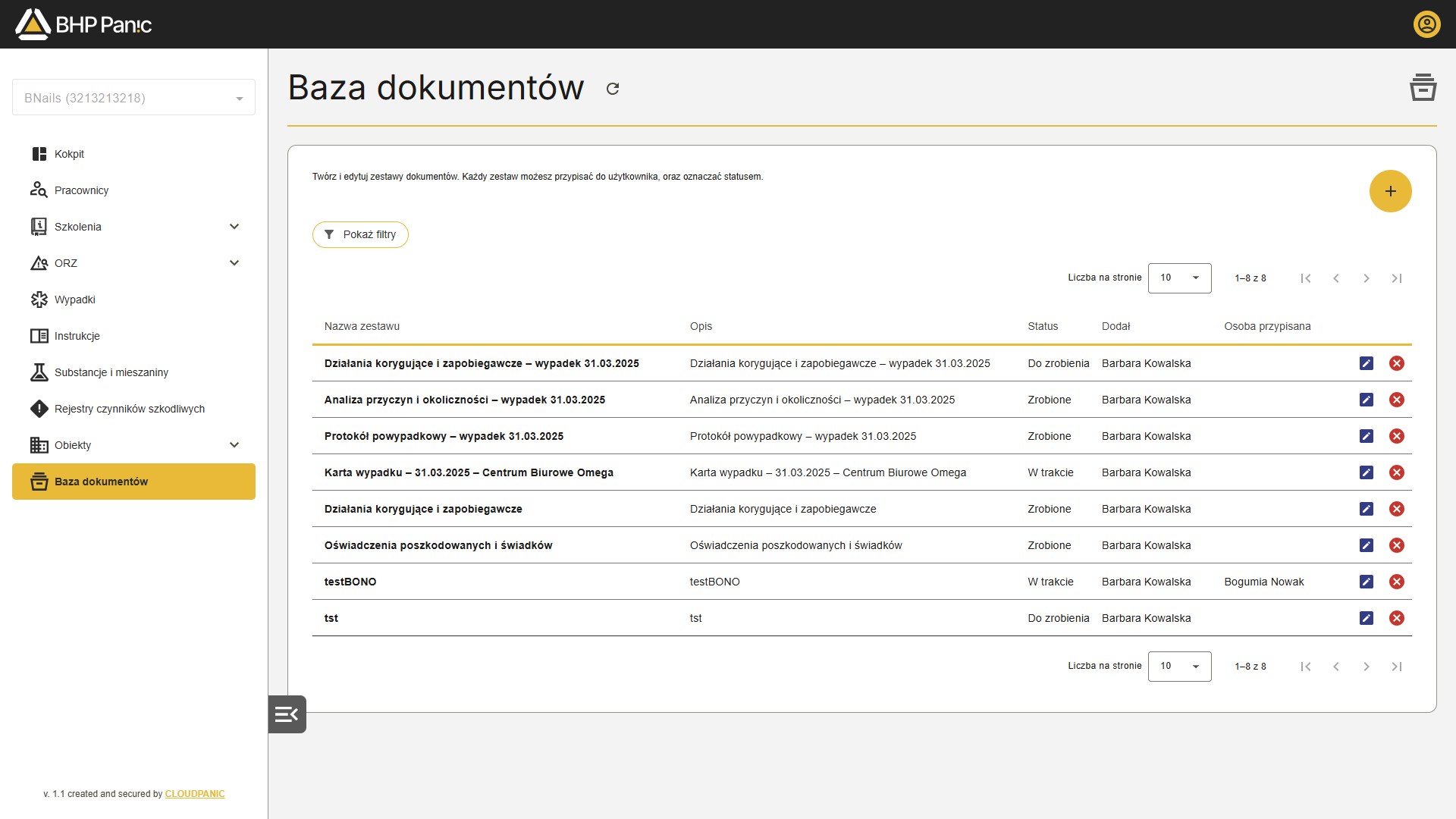Delete the 'Karta wypadku' set
1456x819 pixels.
point(1397,472)
